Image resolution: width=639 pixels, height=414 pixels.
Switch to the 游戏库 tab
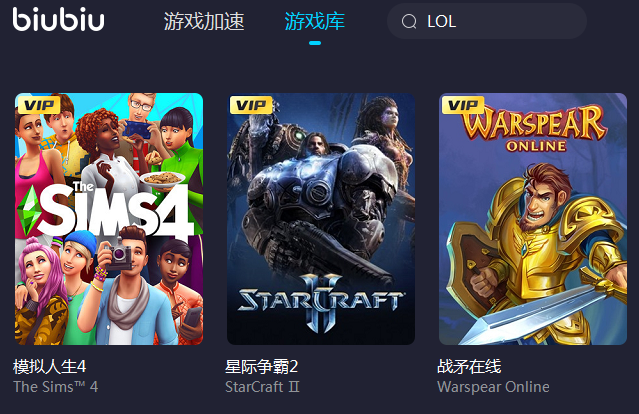(315, 21)
